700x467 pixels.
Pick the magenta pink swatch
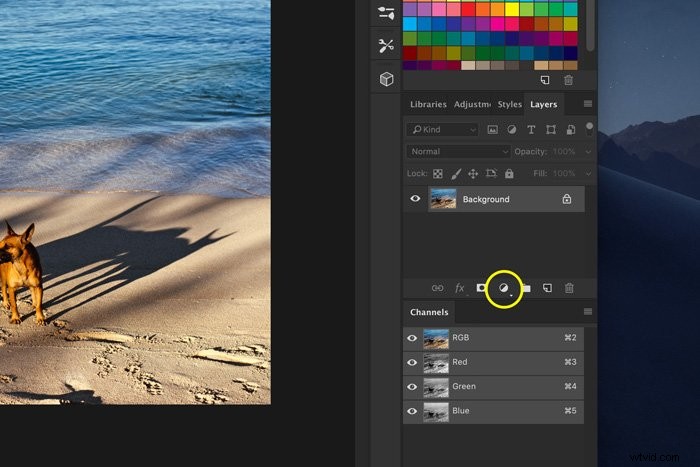498,24
